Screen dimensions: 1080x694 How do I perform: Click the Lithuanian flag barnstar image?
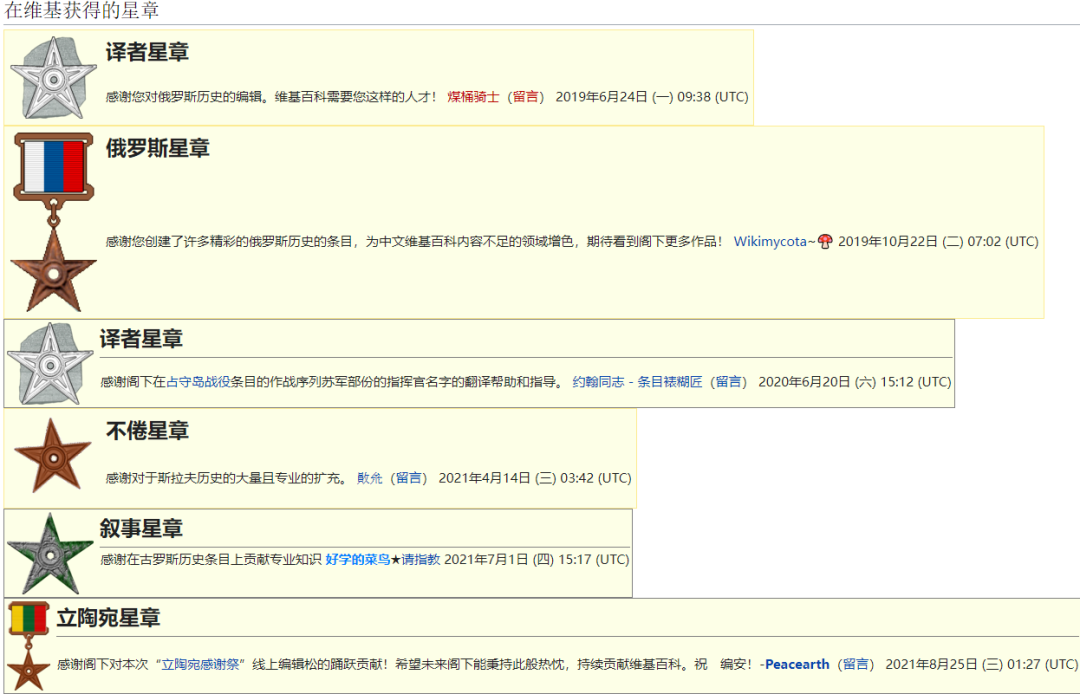point(29,646)
